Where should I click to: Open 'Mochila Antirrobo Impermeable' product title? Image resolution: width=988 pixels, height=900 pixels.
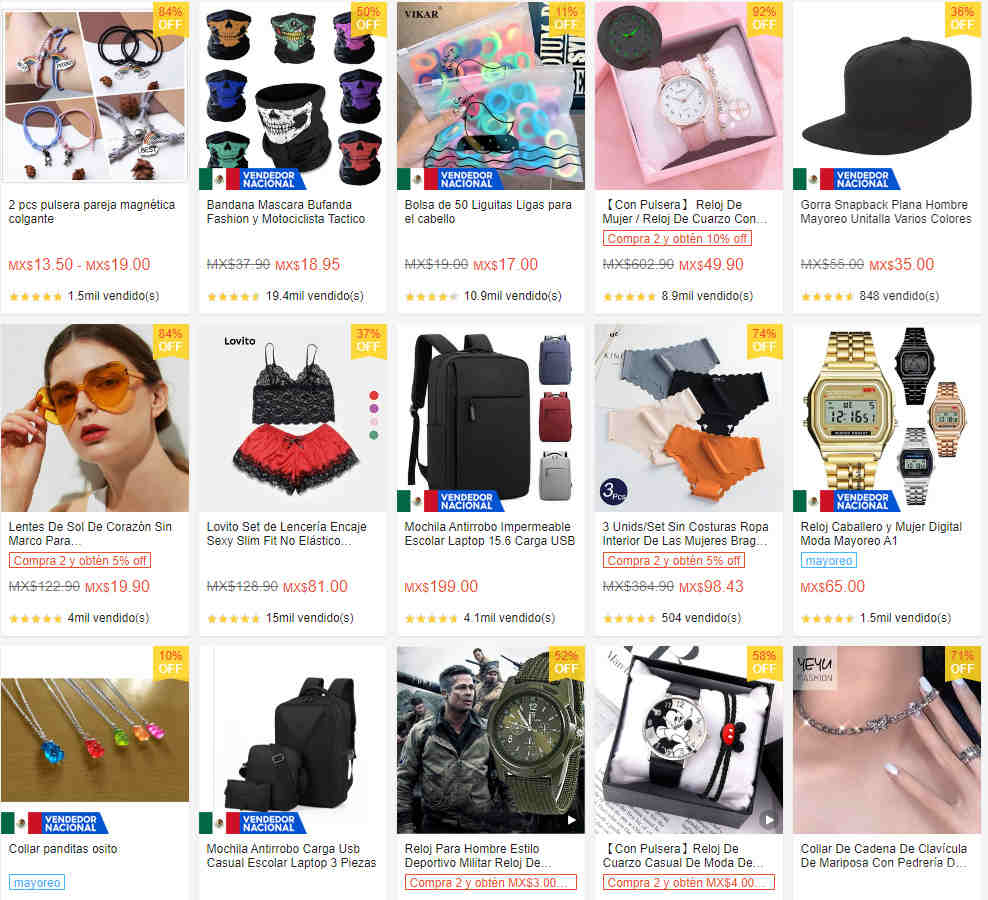coord(490,533)
